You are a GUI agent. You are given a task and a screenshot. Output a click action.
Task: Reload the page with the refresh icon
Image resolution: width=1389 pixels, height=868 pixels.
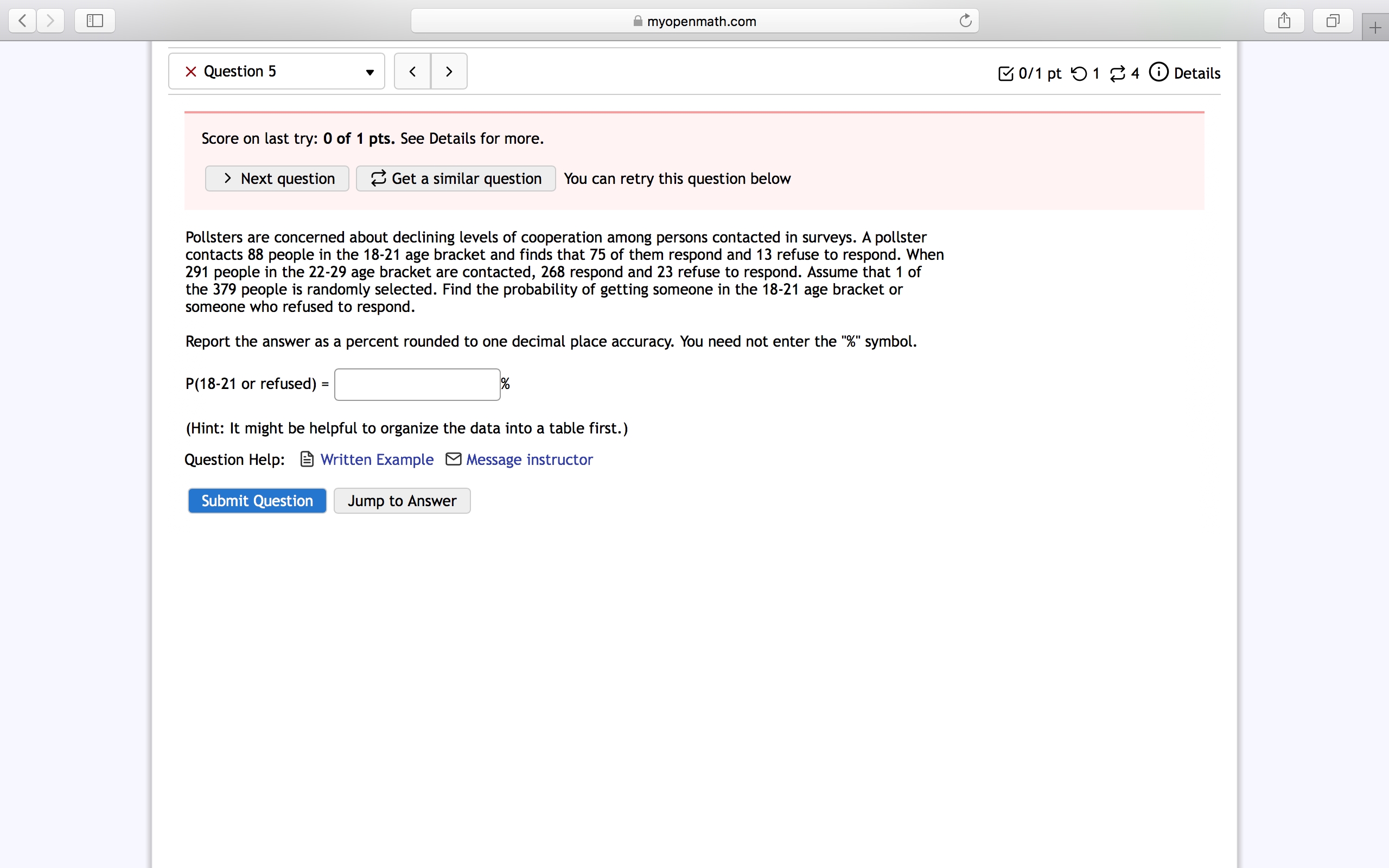(x=965, y=21)
